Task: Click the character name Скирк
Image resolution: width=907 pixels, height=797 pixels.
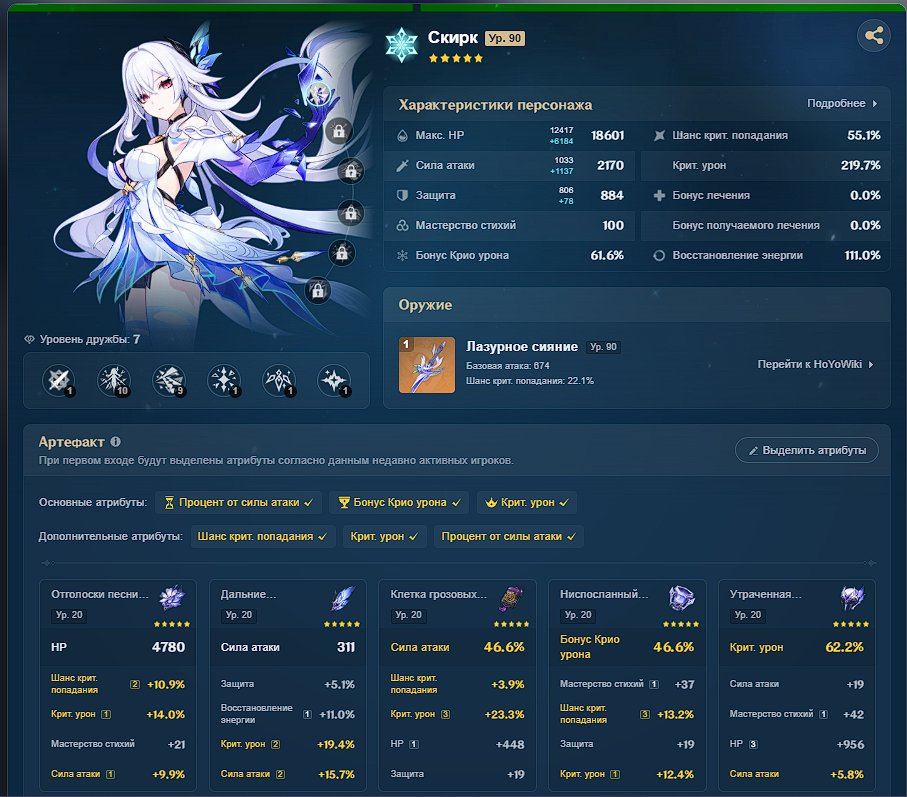Action: (x=452, y=38)
